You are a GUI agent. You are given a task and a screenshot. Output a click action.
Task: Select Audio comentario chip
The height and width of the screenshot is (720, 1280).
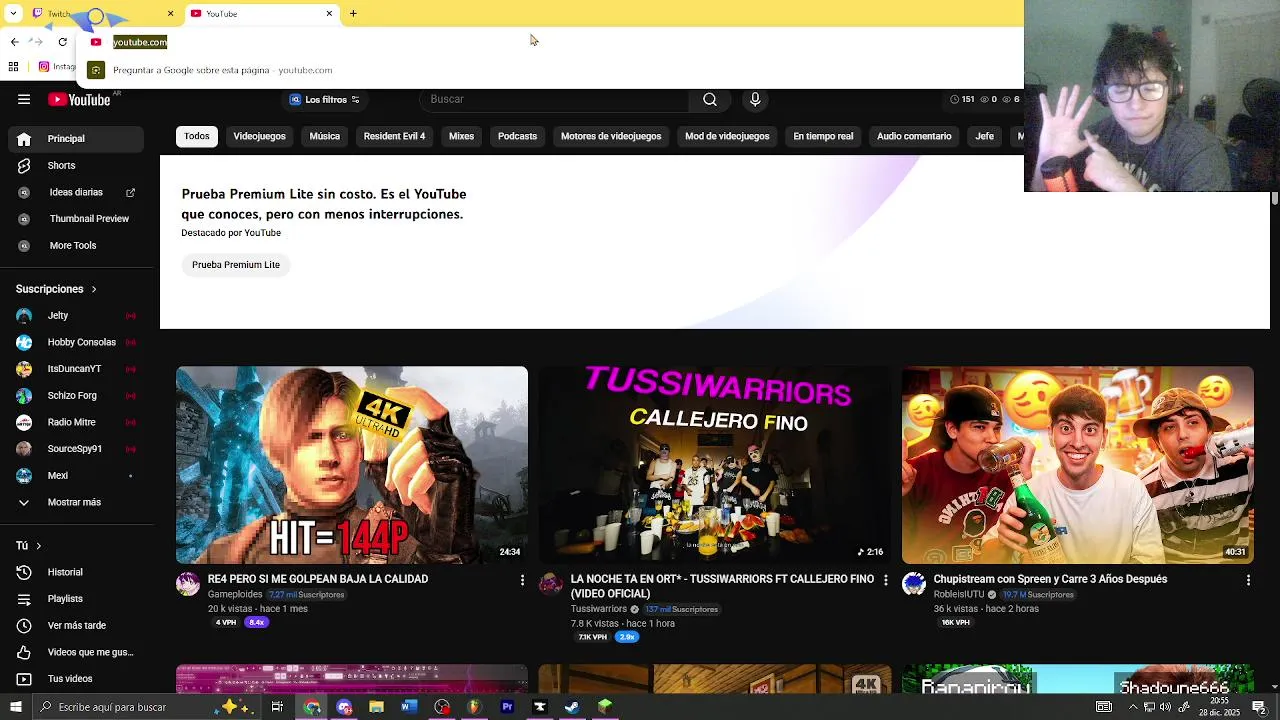[914, 136]
